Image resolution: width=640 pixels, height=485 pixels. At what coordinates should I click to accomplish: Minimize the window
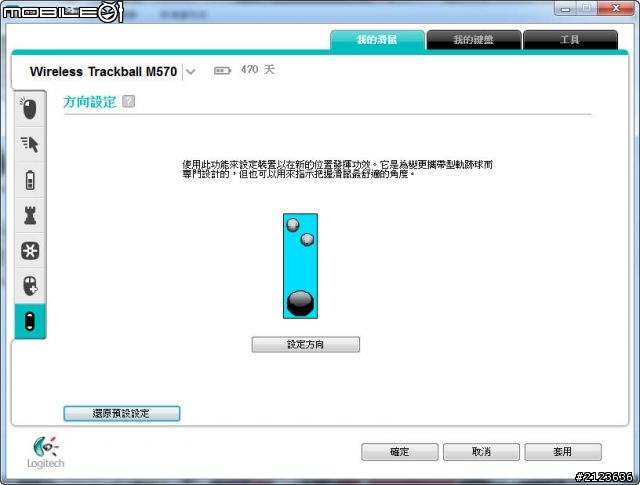565,9
